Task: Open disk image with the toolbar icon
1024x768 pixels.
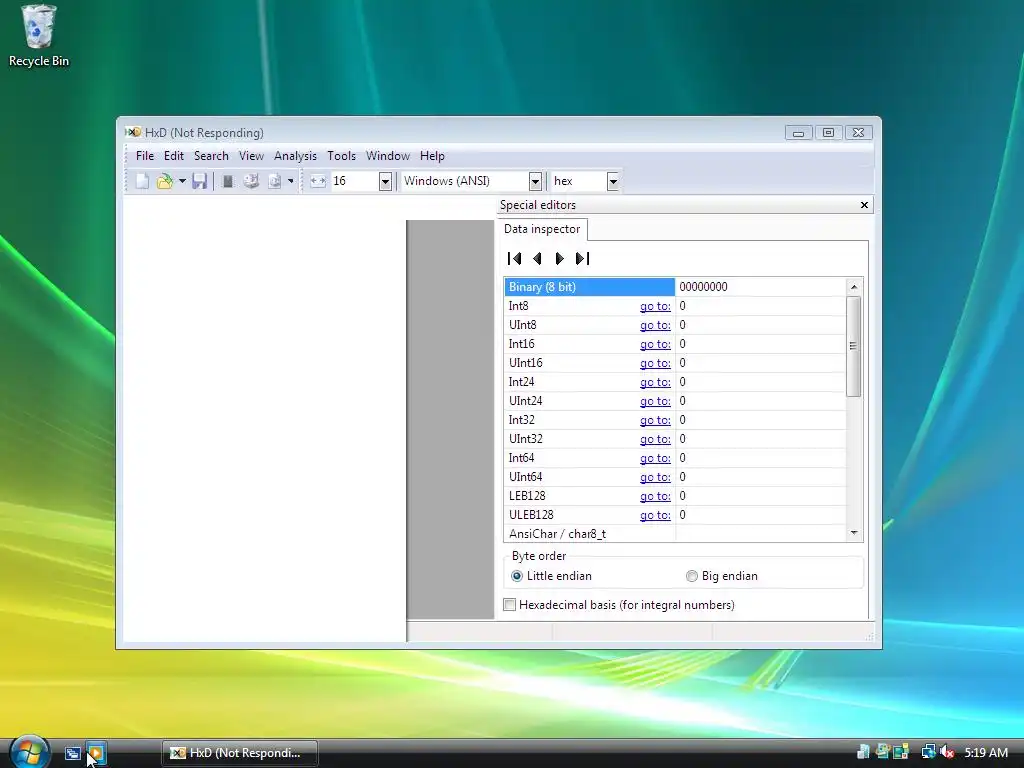Action: click(x=274, y=181)
